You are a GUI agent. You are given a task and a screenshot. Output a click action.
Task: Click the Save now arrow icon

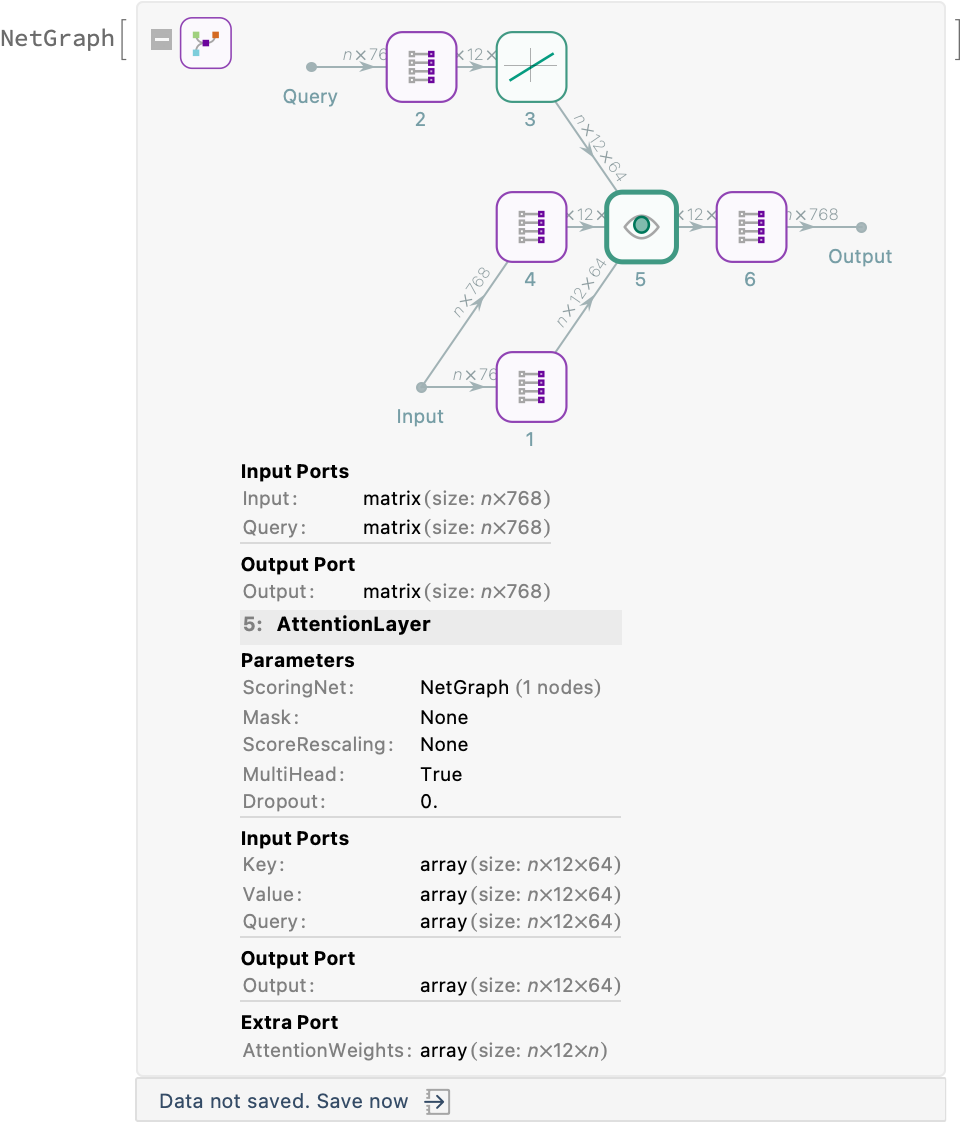[x=437, y=1101]
